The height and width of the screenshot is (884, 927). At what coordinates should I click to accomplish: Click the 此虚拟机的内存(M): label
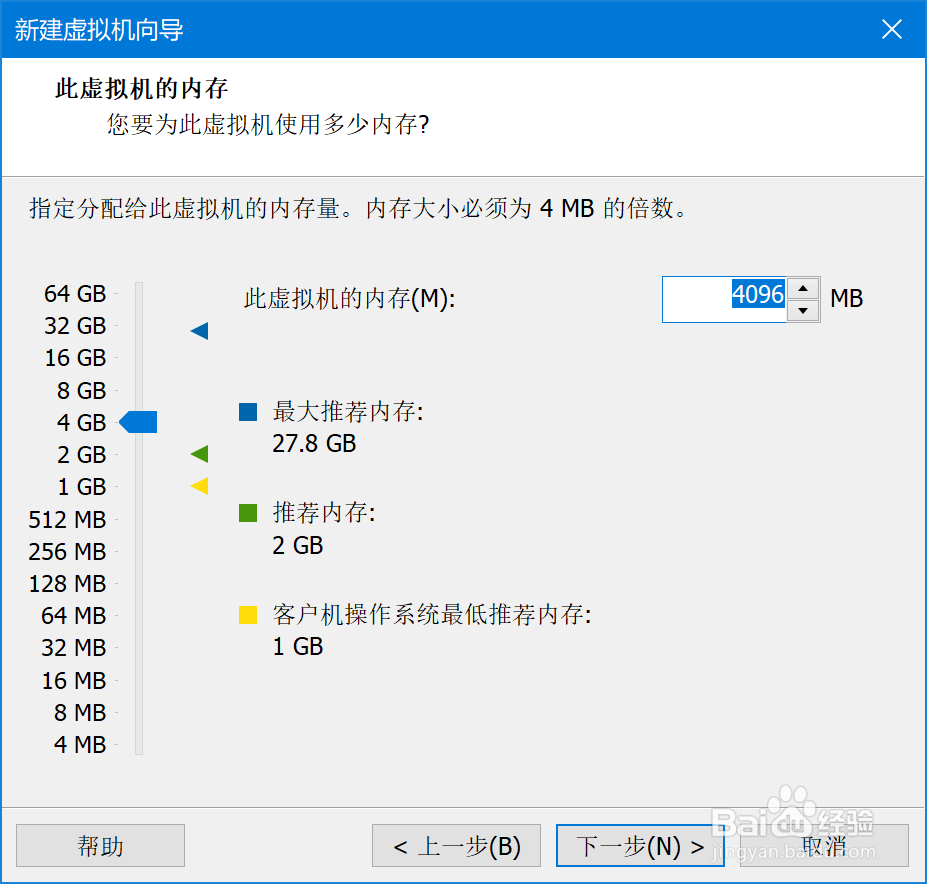tap(349, 299)
